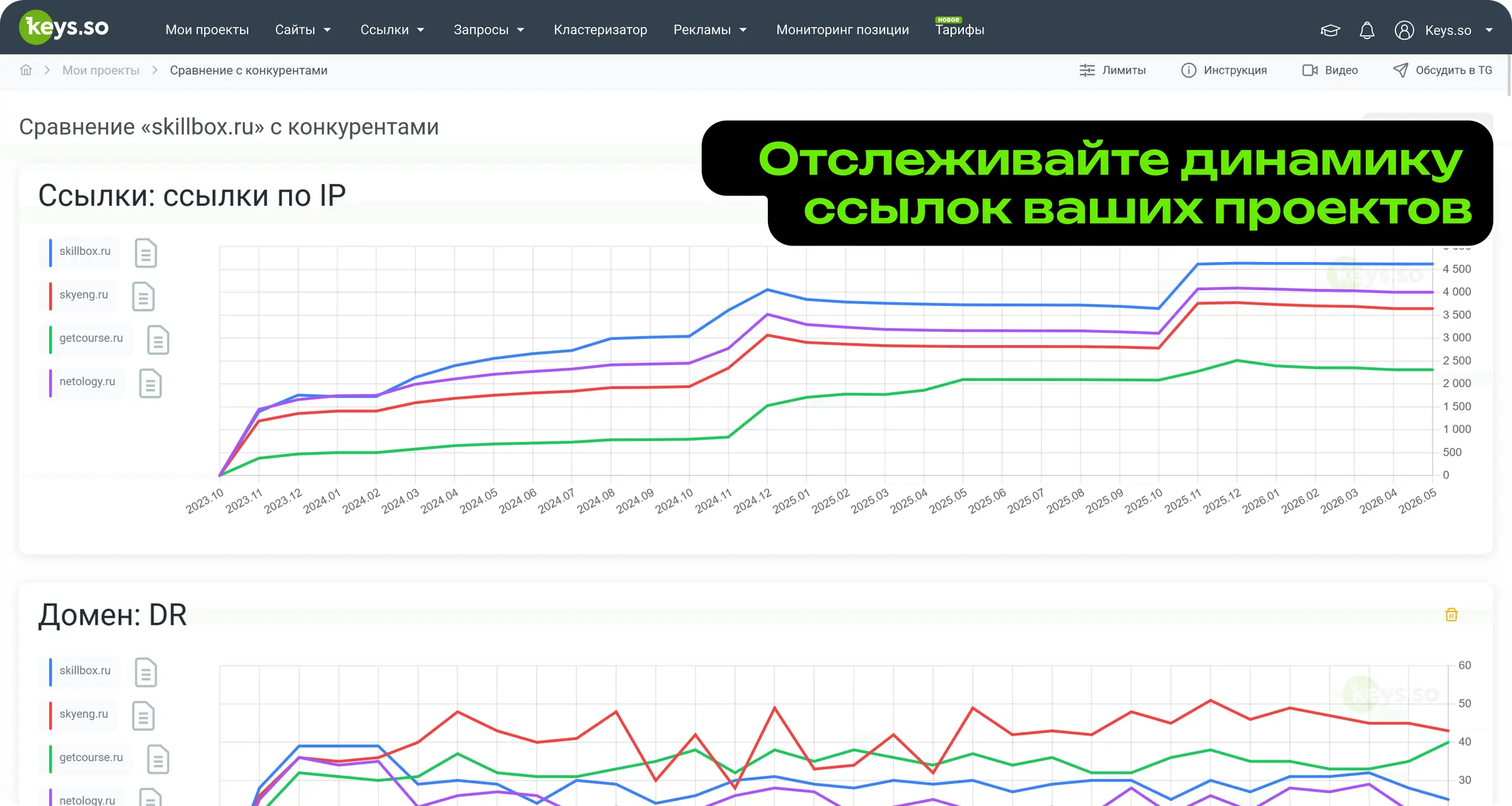Open skillbox.ru report icon in IP links chart

[146, 253]
